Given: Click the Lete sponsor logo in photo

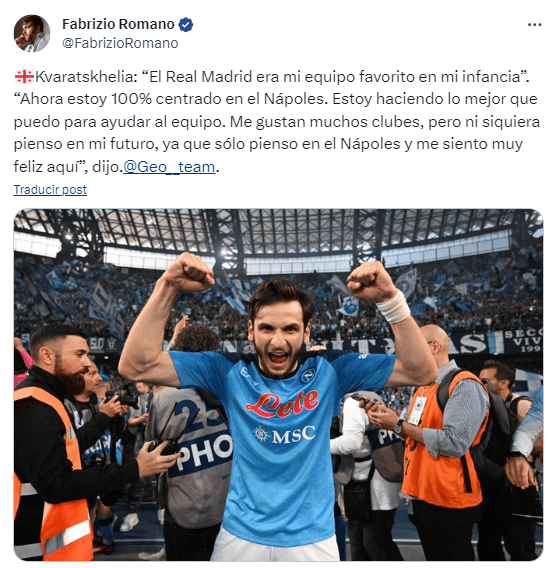Looking at the screenshot, I should (x=282, y=403).
